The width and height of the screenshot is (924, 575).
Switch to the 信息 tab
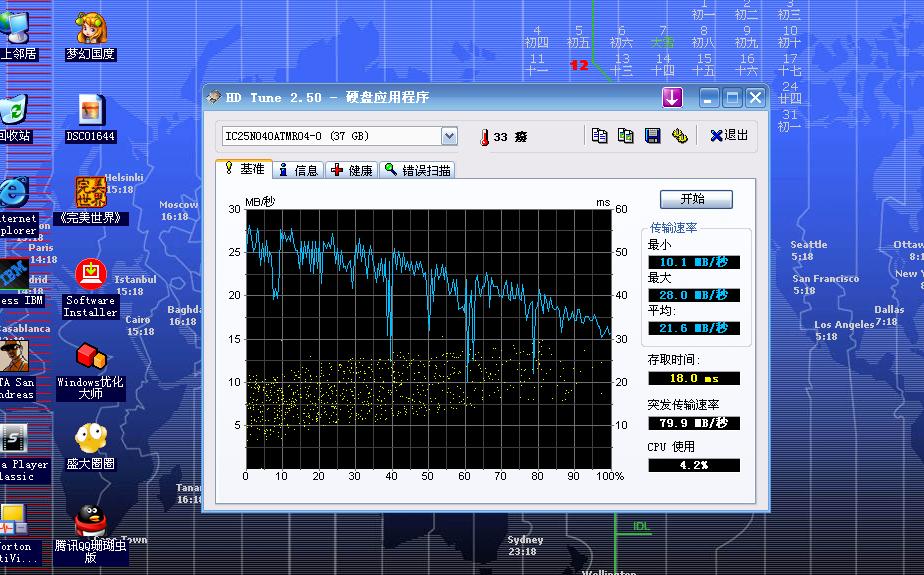coord(298,170)
